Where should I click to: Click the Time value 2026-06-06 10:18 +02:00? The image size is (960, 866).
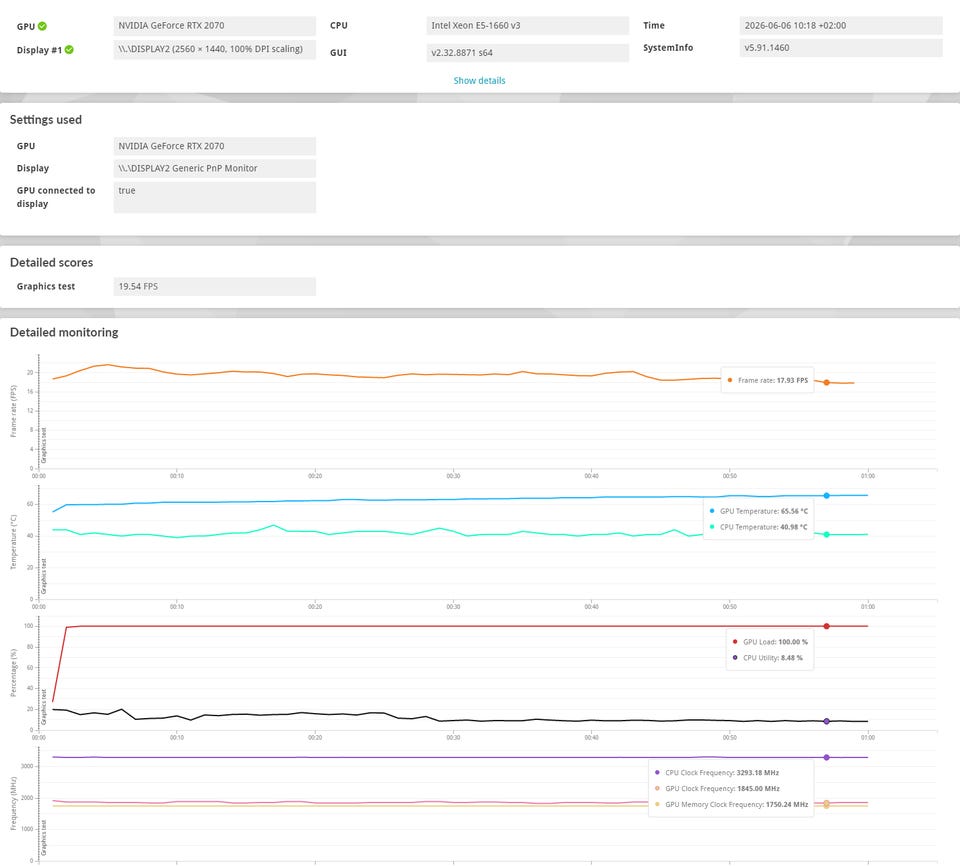pos(841,26)
